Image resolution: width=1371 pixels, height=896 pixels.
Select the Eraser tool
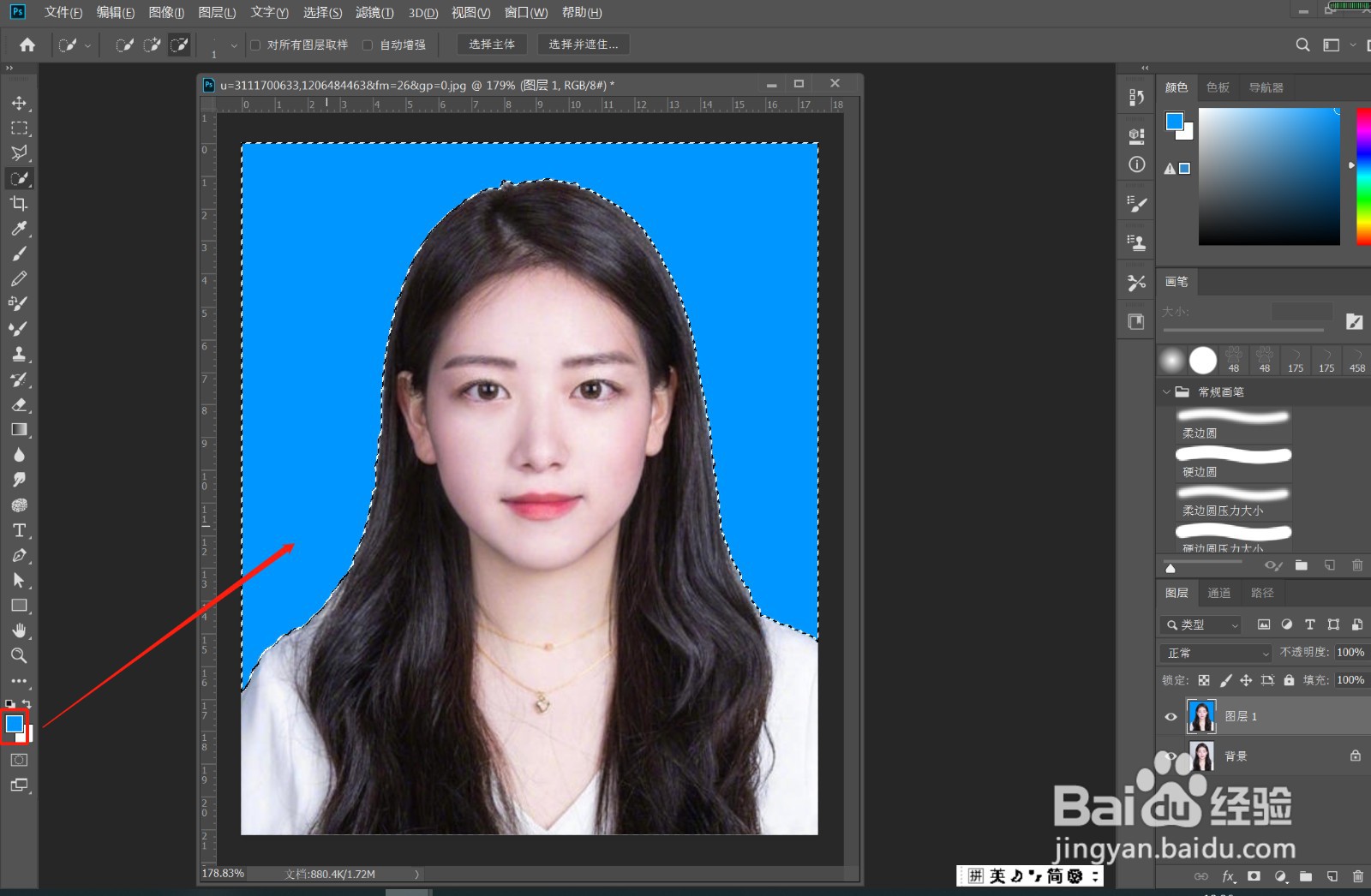pos(19,404)
